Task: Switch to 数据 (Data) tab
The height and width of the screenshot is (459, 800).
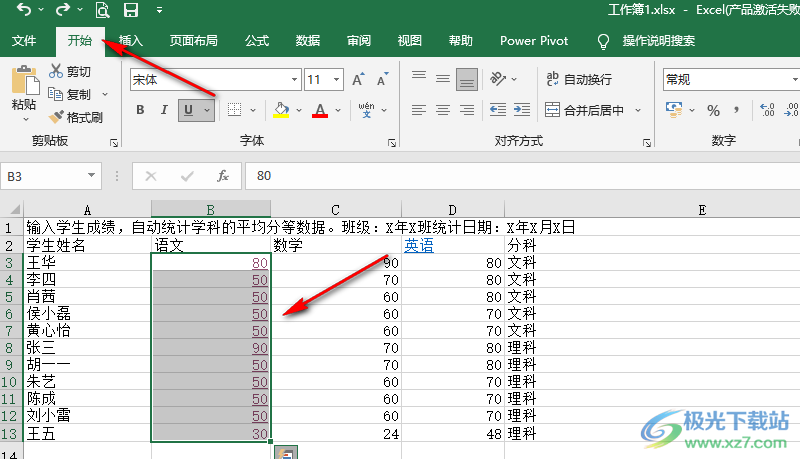Action: [x=308, y=41]
